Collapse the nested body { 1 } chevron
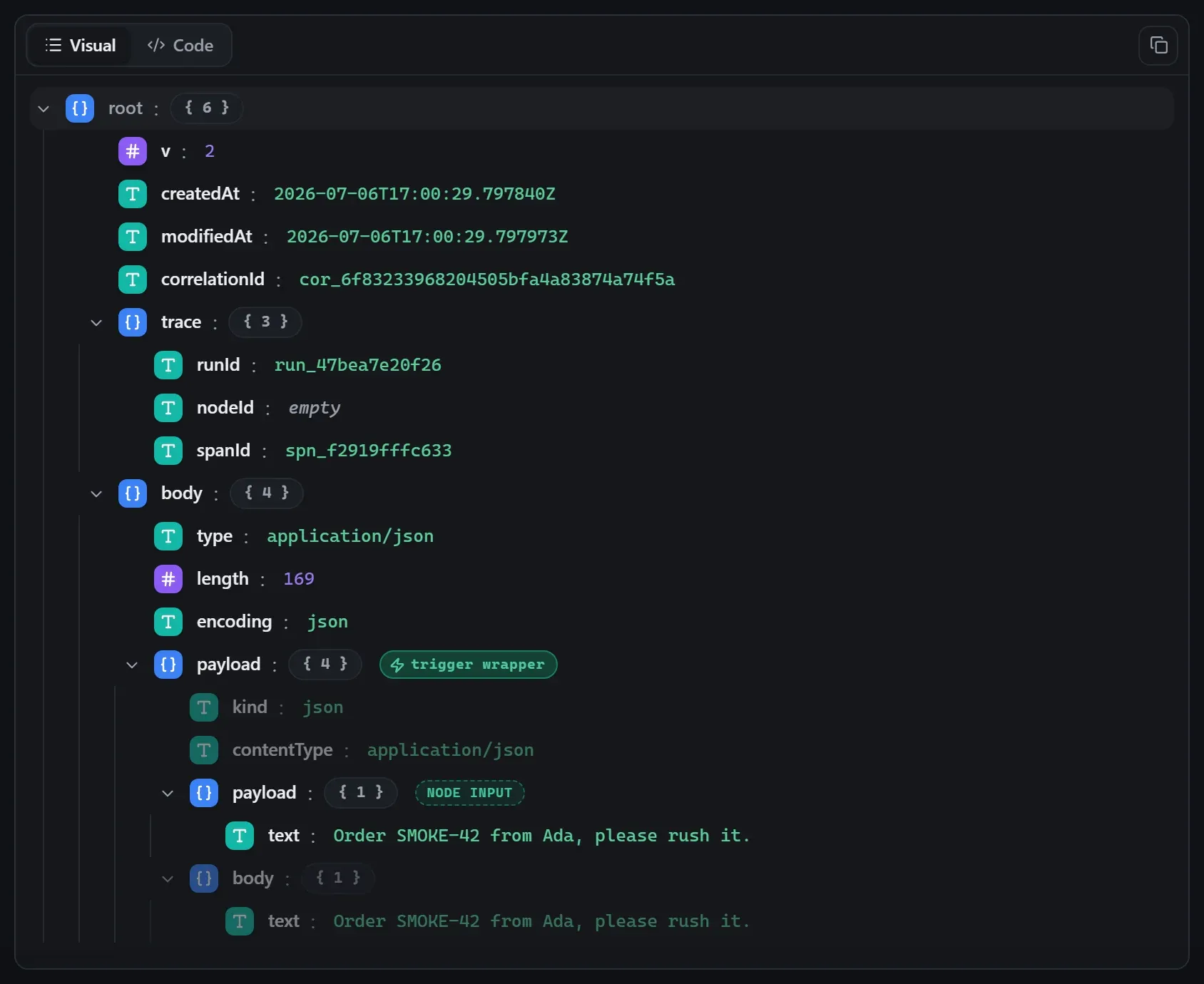 (x=168, y=878)
